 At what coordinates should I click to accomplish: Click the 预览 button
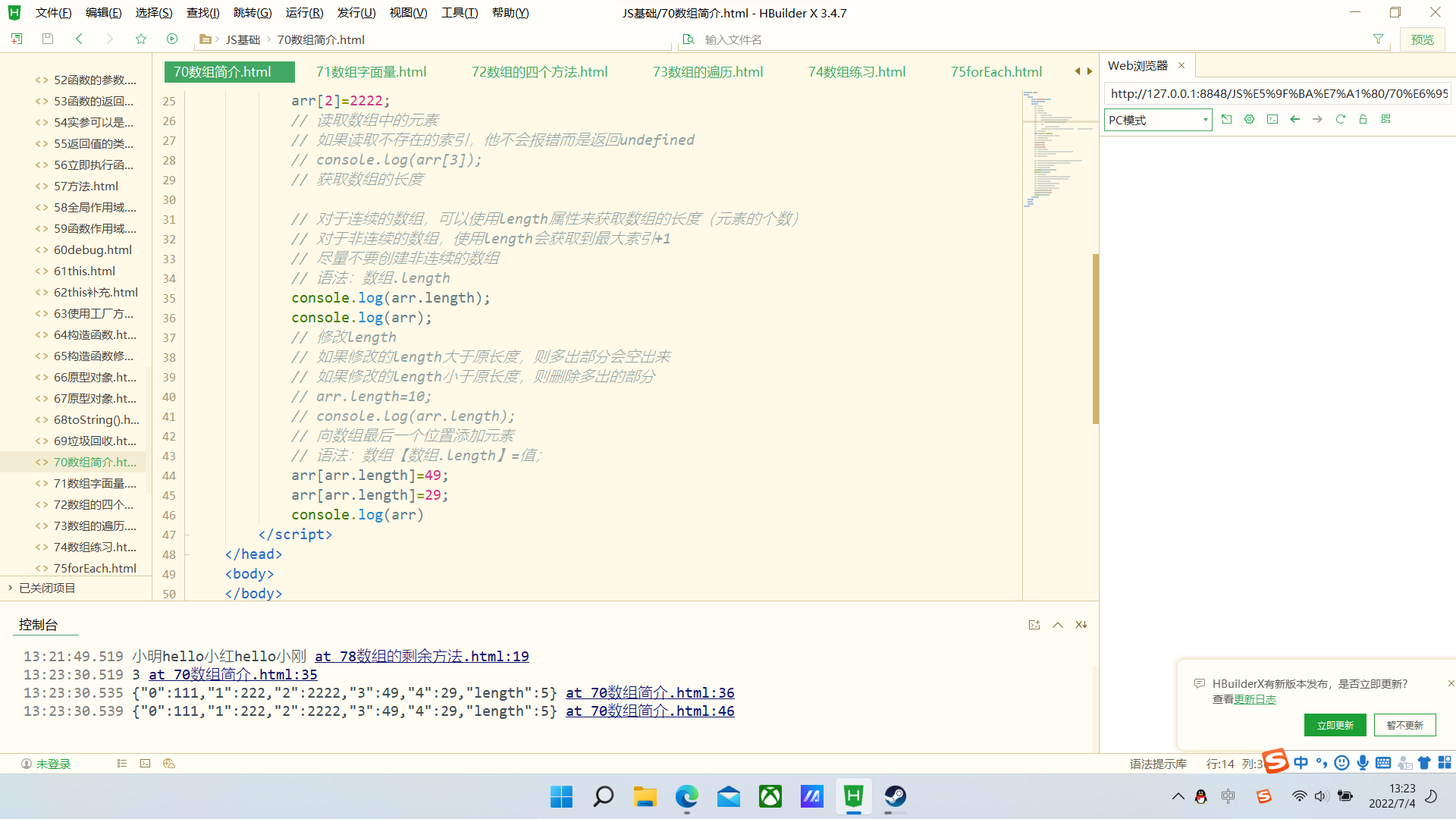1423,39
